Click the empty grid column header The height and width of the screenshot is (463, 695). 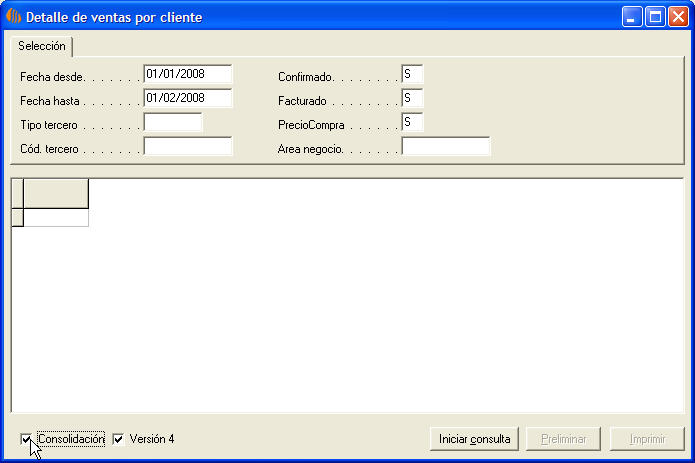pyautogui.click(x=56, y=194)
